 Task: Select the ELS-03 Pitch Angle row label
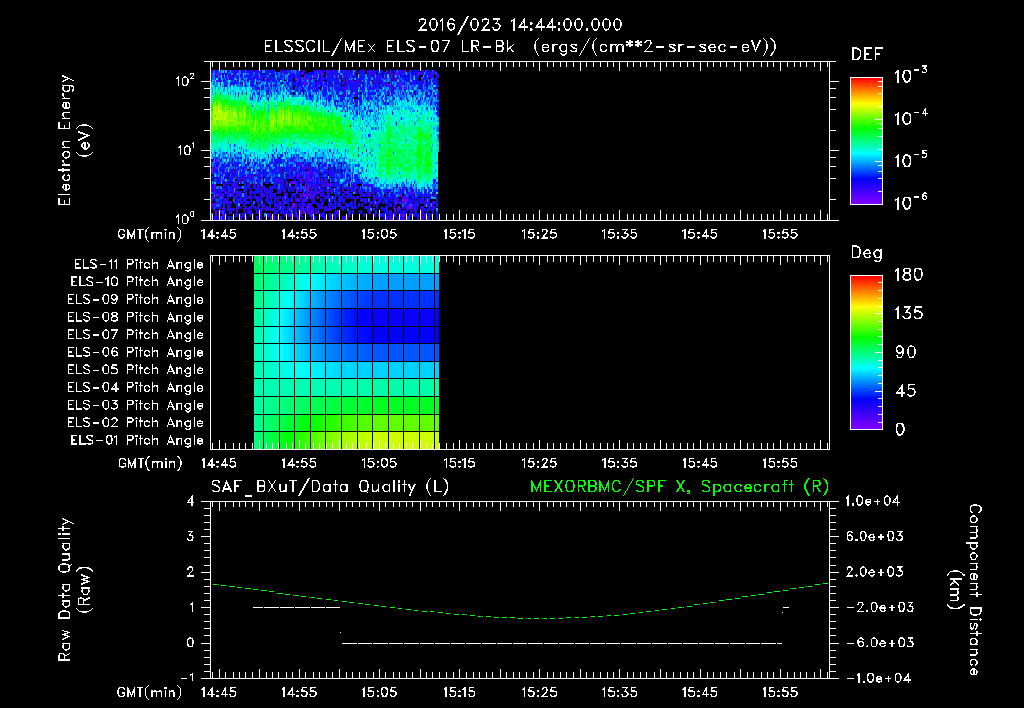136,405
